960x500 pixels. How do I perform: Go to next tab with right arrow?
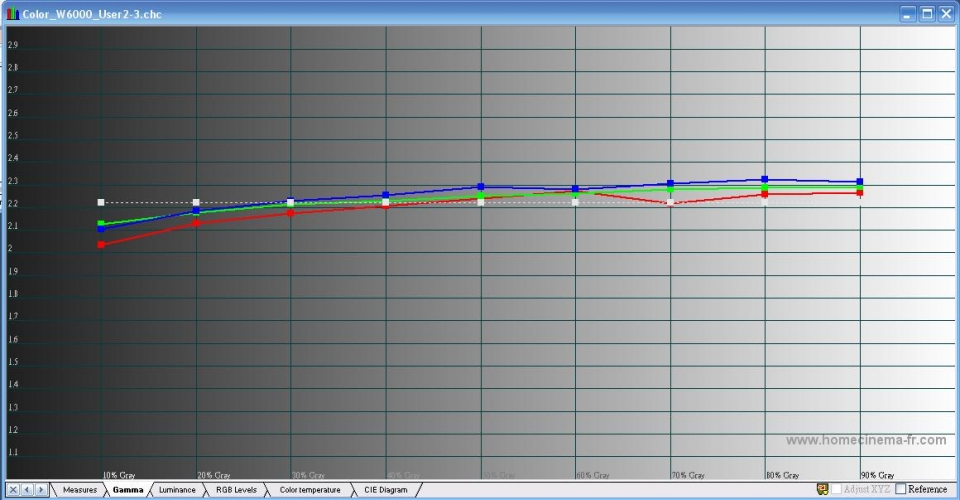point(41,490)
